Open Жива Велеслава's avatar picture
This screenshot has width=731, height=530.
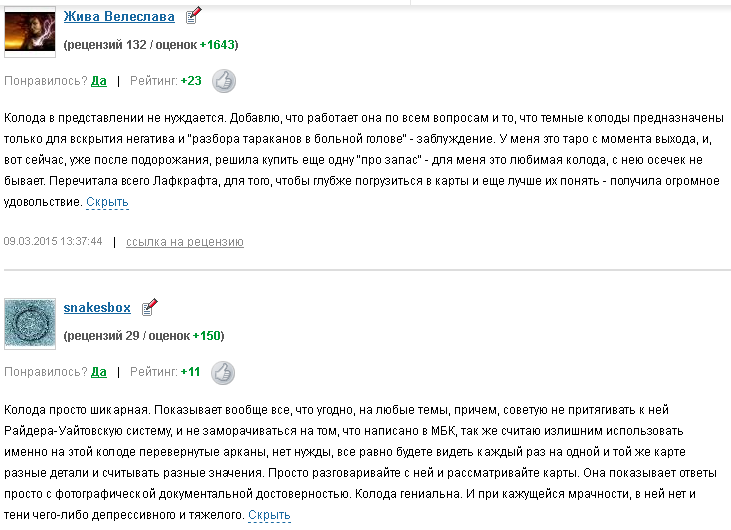point(30,28)
